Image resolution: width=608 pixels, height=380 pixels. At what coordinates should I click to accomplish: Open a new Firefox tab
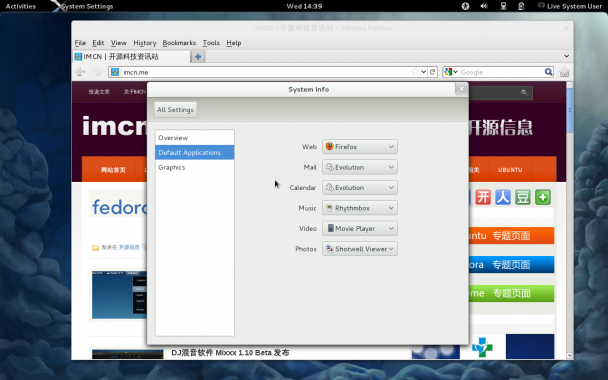pyautogui.click(x=198, y=57)
